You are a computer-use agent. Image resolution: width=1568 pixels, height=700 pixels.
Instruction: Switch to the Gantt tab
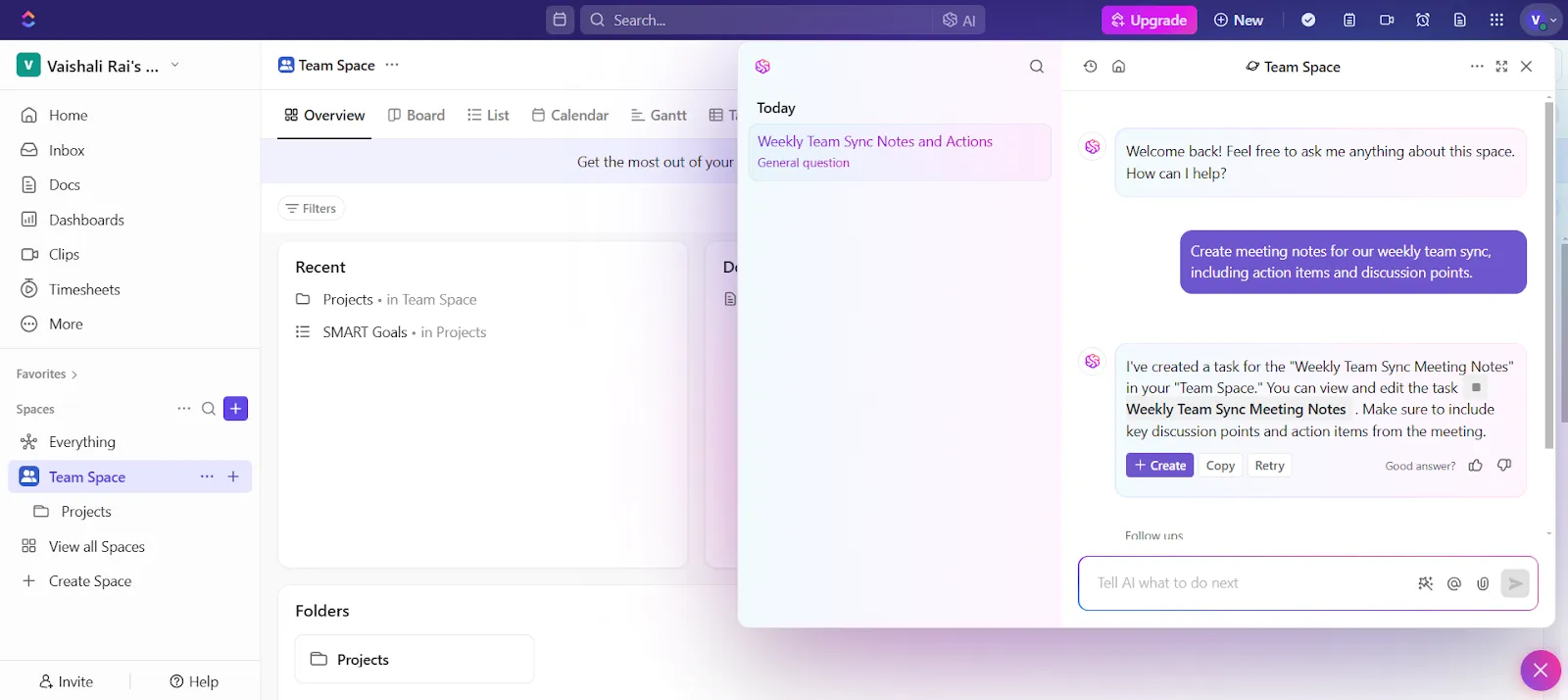coord(659,115)
